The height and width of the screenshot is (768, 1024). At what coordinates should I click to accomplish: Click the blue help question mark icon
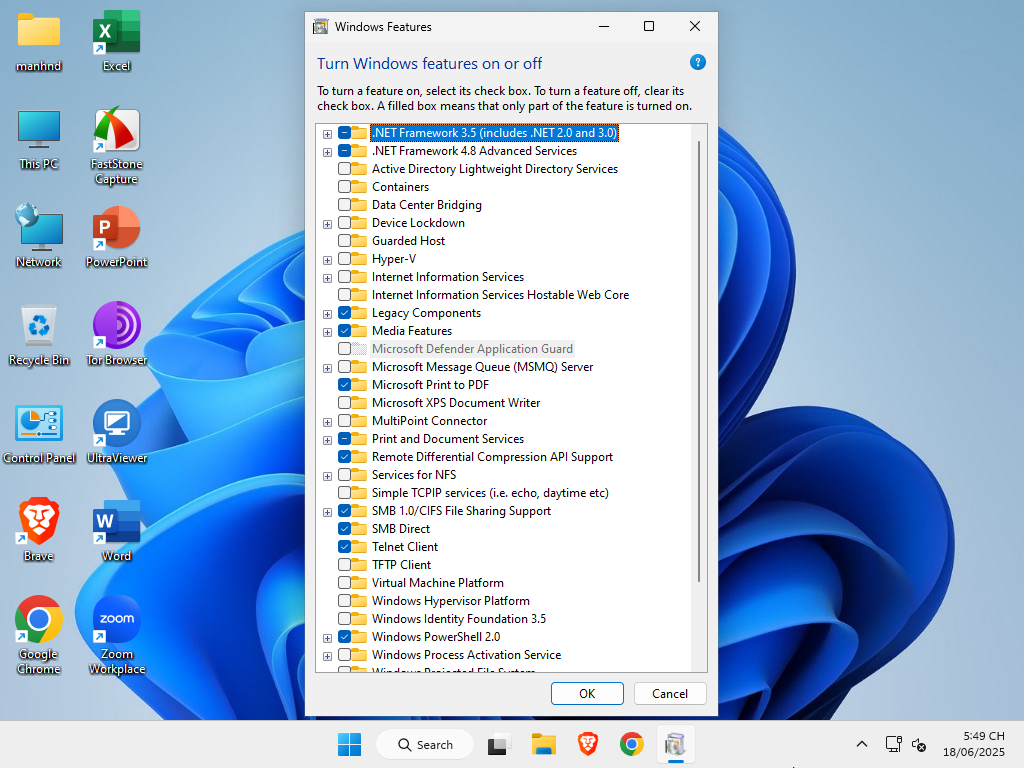pyautogui.click(x=698, y=62)
